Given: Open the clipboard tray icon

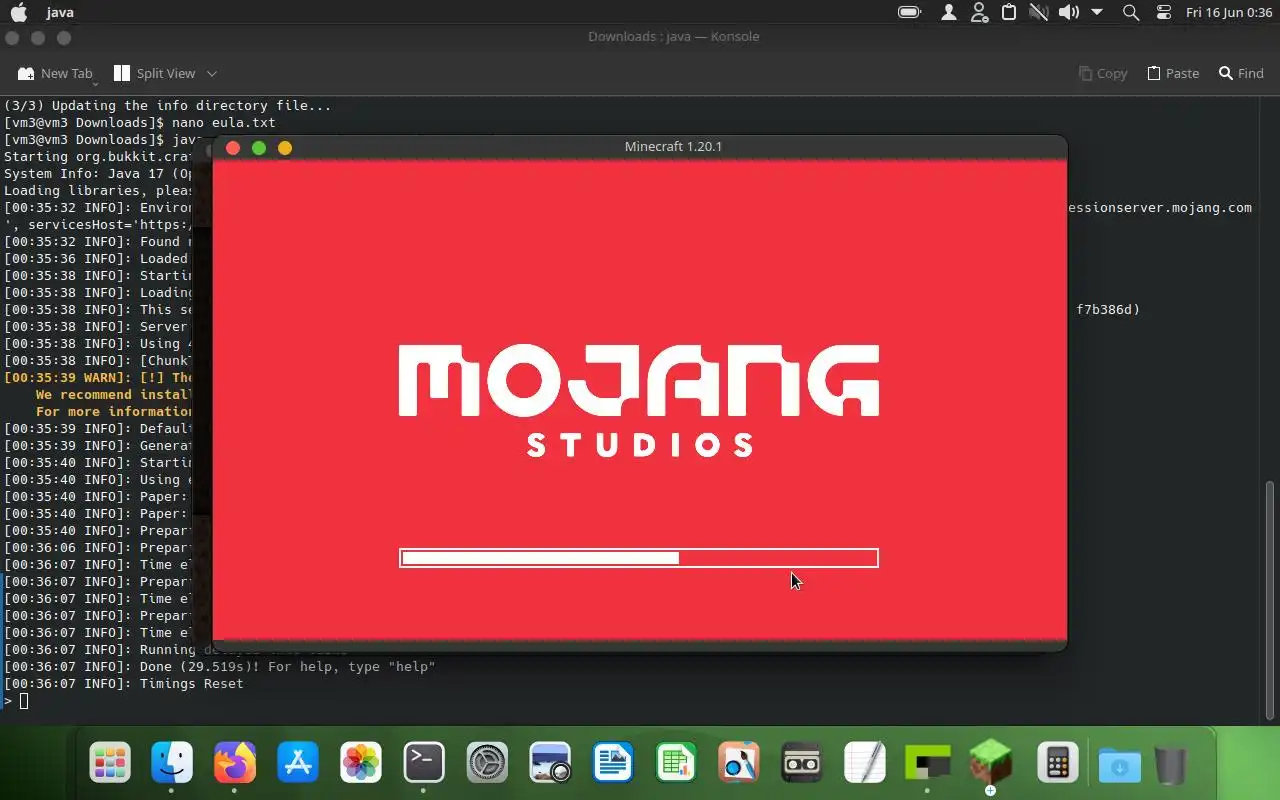Looking at the screenshot, I should coord(1009,12).
